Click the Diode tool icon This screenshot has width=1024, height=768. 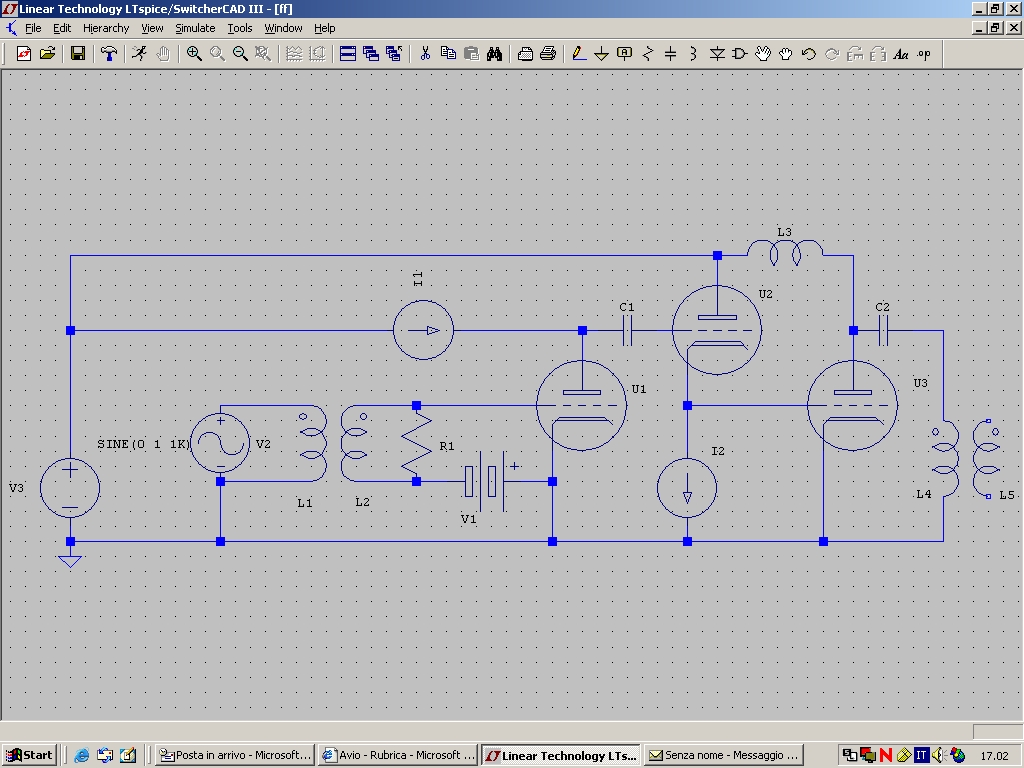(717, 54)
